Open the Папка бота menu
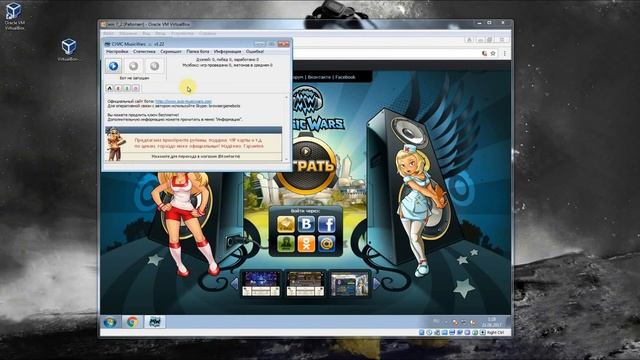640x360 pixels. click(x=198, y=51)
